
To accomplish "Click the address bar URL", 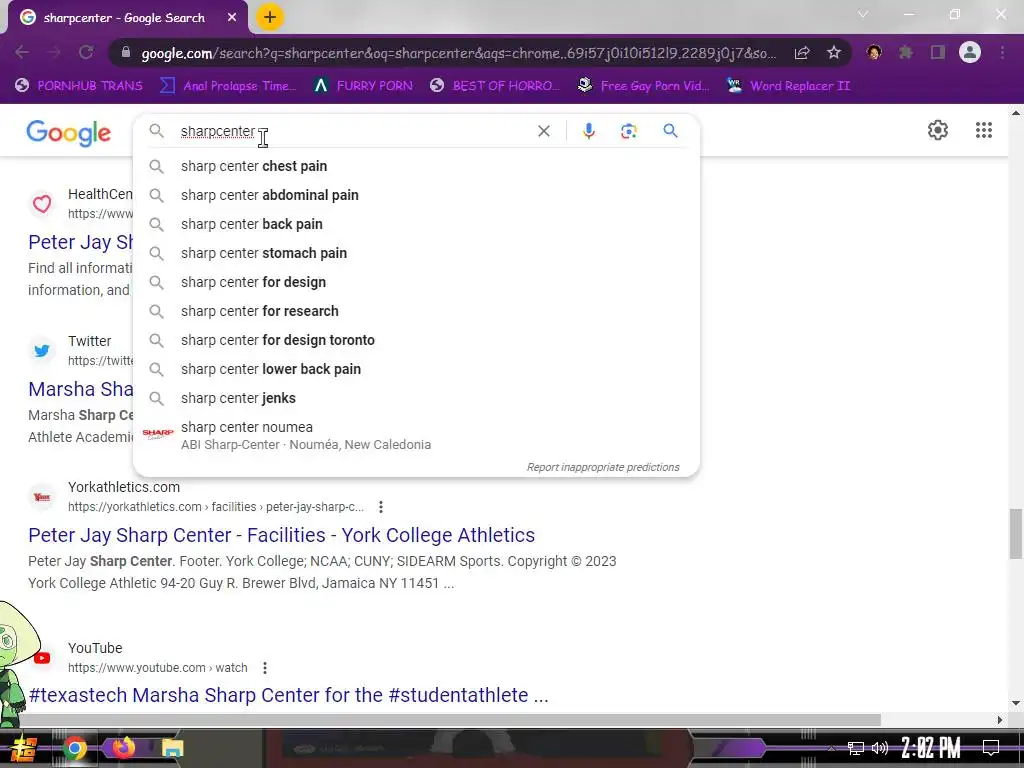I will [458, 53].
